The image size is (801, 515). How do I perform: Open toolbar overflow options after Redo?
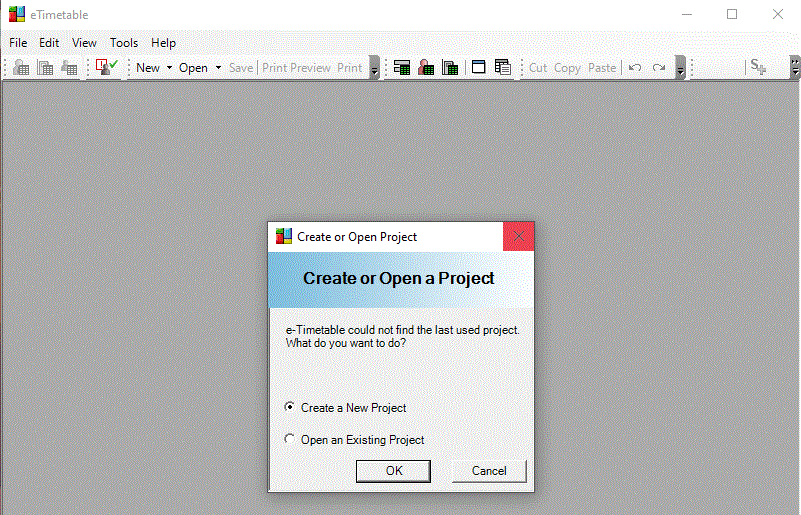[680, 67]
